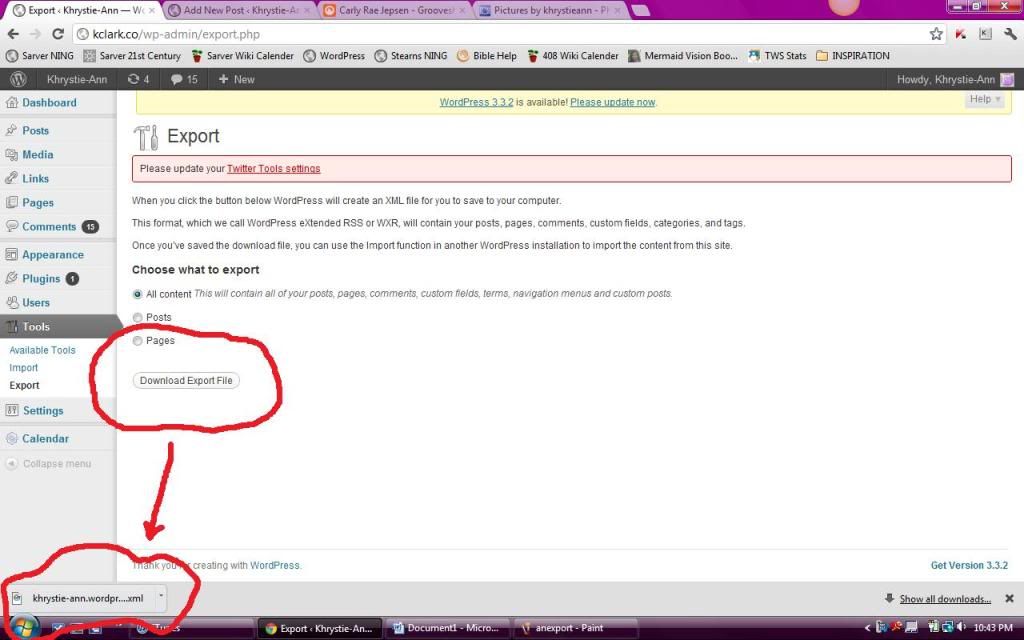Click the Dashboard house icon in the sidebar

(x=12, y=103)
